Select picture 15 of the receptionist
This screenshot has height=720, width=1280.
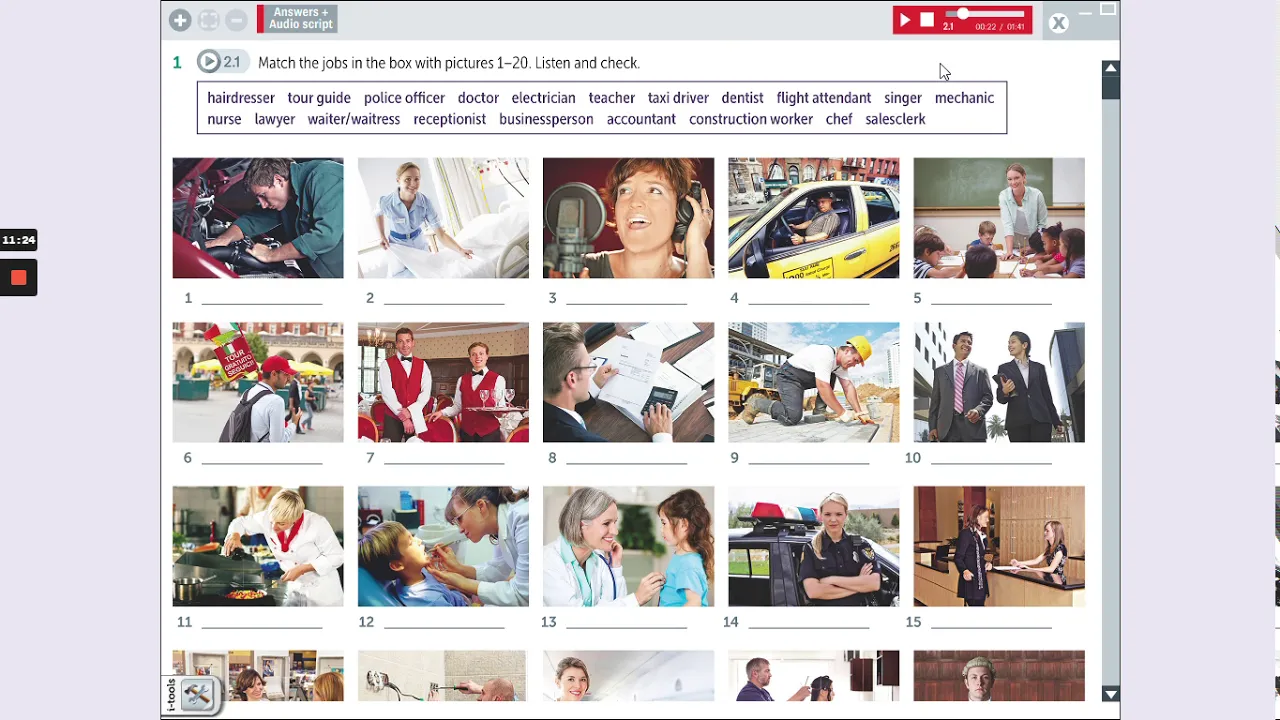pyautogui.click(x=999, y=546)
